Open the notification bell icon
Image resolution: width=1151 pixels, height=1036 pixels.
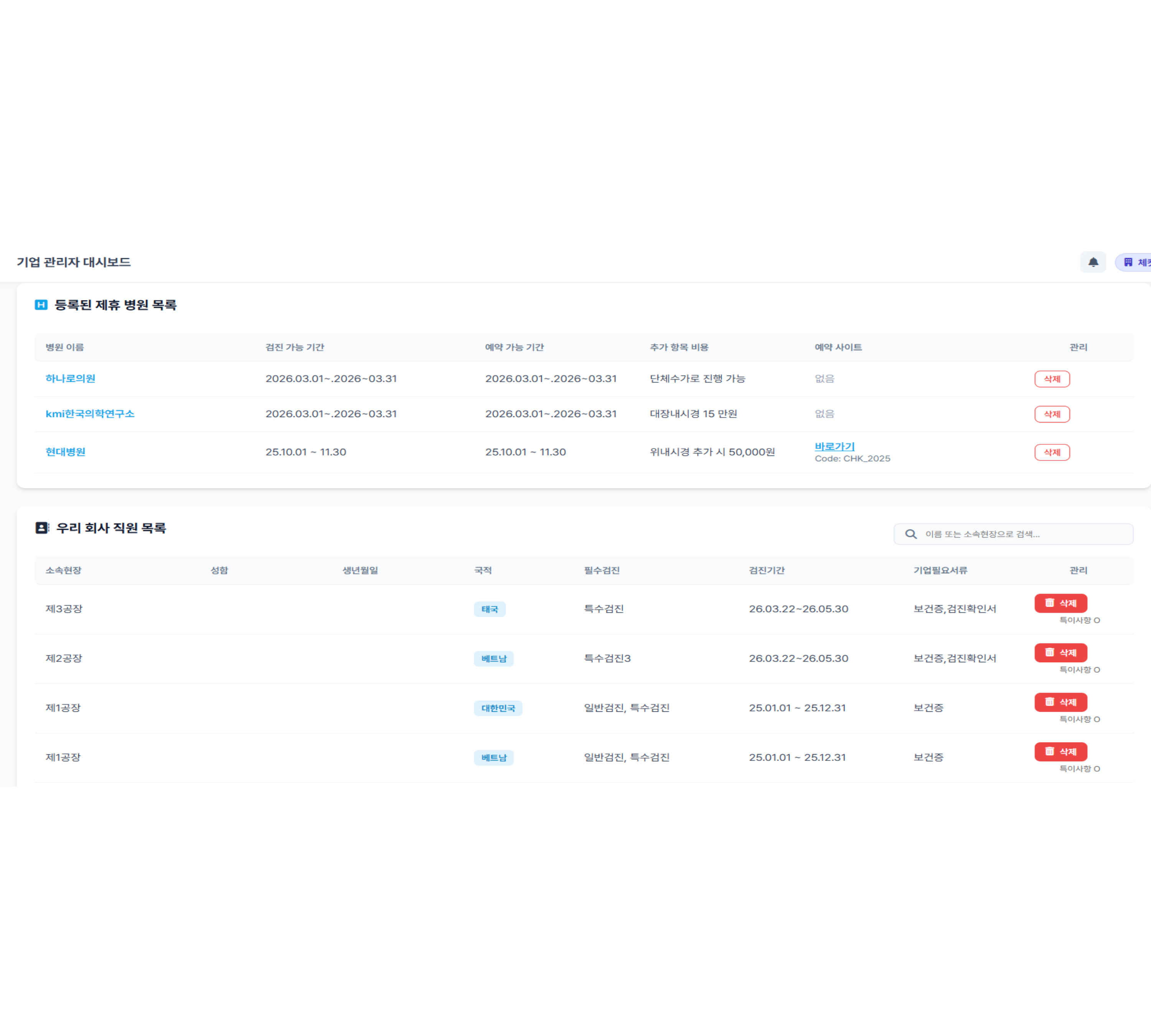(x=1093, y=262)
